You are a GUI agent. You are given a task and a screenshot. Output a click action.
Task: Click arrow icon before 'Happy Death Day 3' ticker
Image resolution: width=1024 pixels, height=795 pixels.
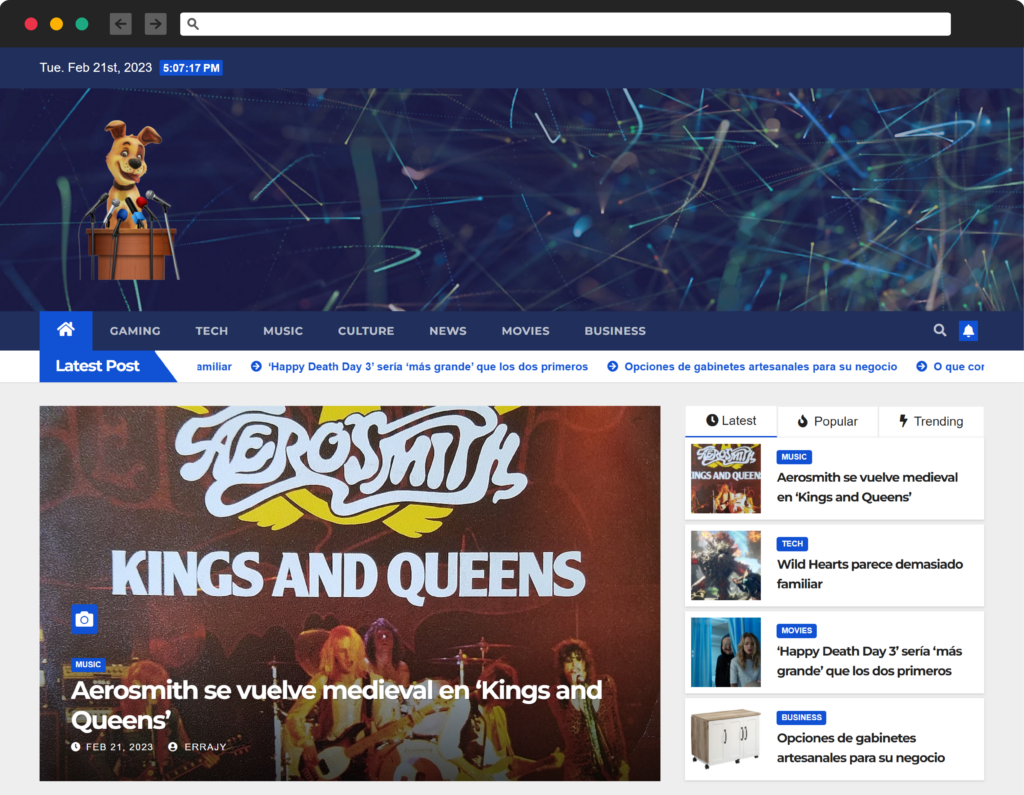click(257, 366)
